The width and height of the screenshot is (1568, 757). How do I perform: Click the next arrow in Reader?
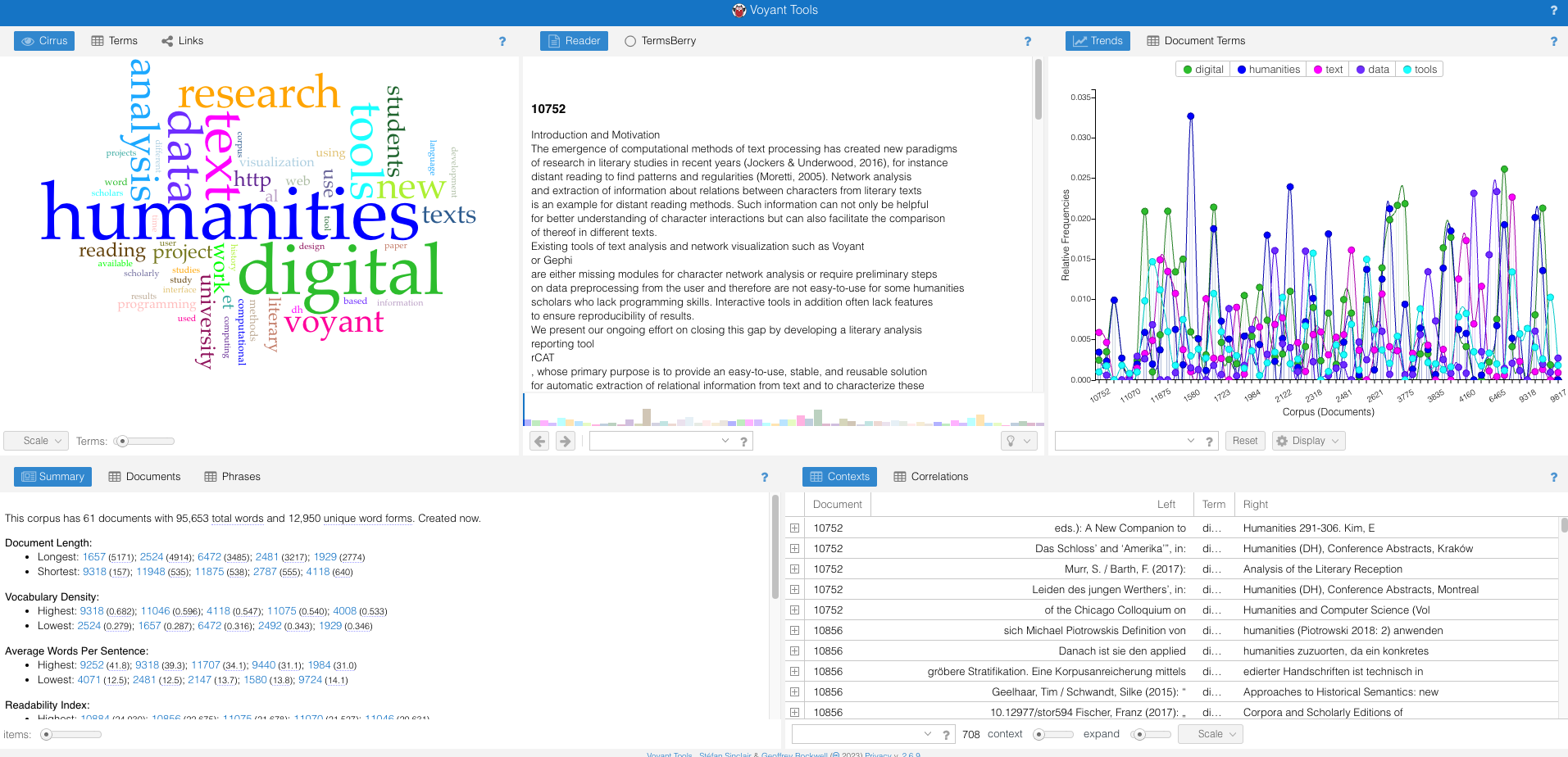click(566, 441)
